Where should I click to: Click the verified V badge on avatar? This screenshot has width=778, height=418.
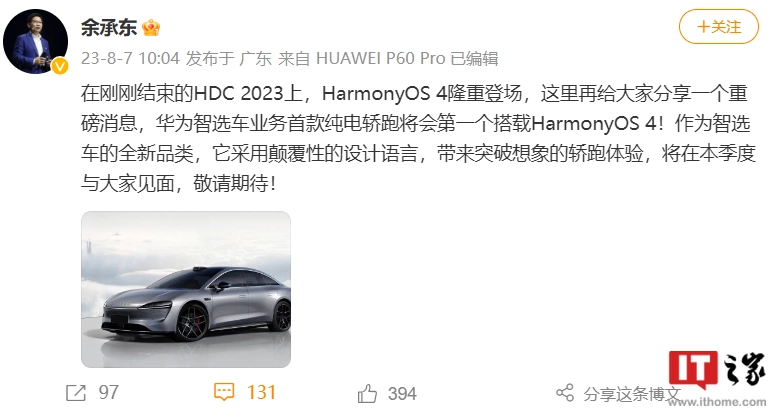pos(60,66)
